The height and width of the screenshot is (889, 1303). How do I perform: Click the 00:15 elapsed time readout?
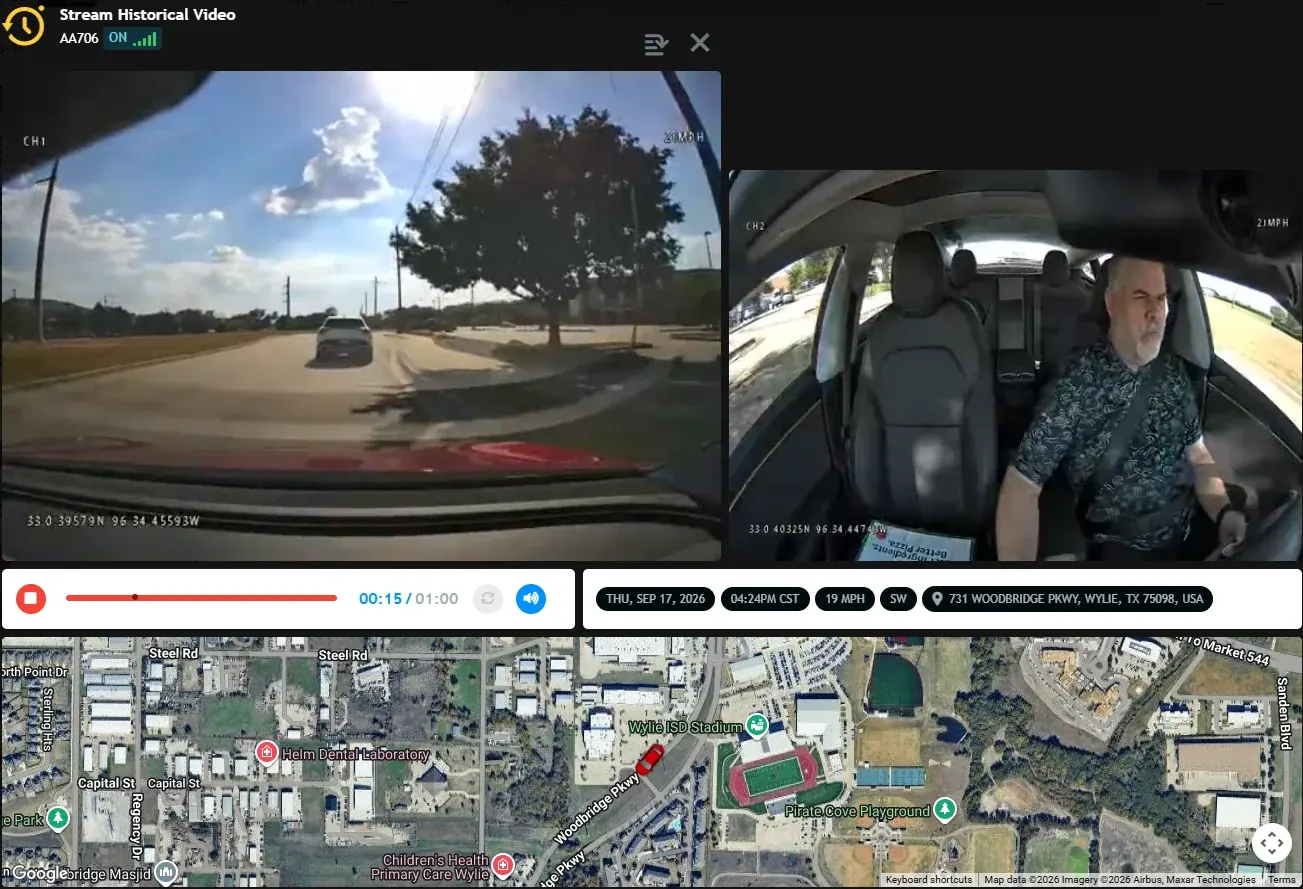[x=380, y=599]
